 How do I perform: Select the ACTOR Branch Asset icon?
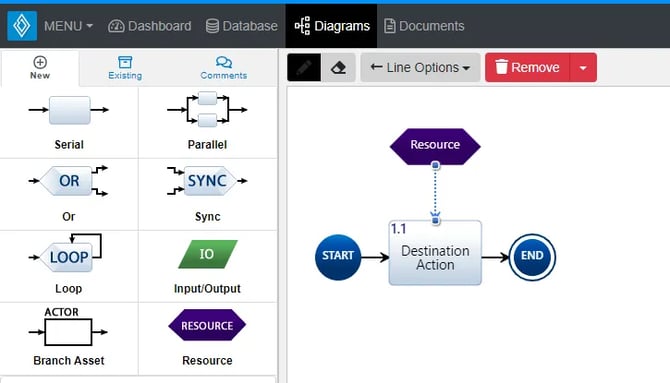[x=68, y=327]
